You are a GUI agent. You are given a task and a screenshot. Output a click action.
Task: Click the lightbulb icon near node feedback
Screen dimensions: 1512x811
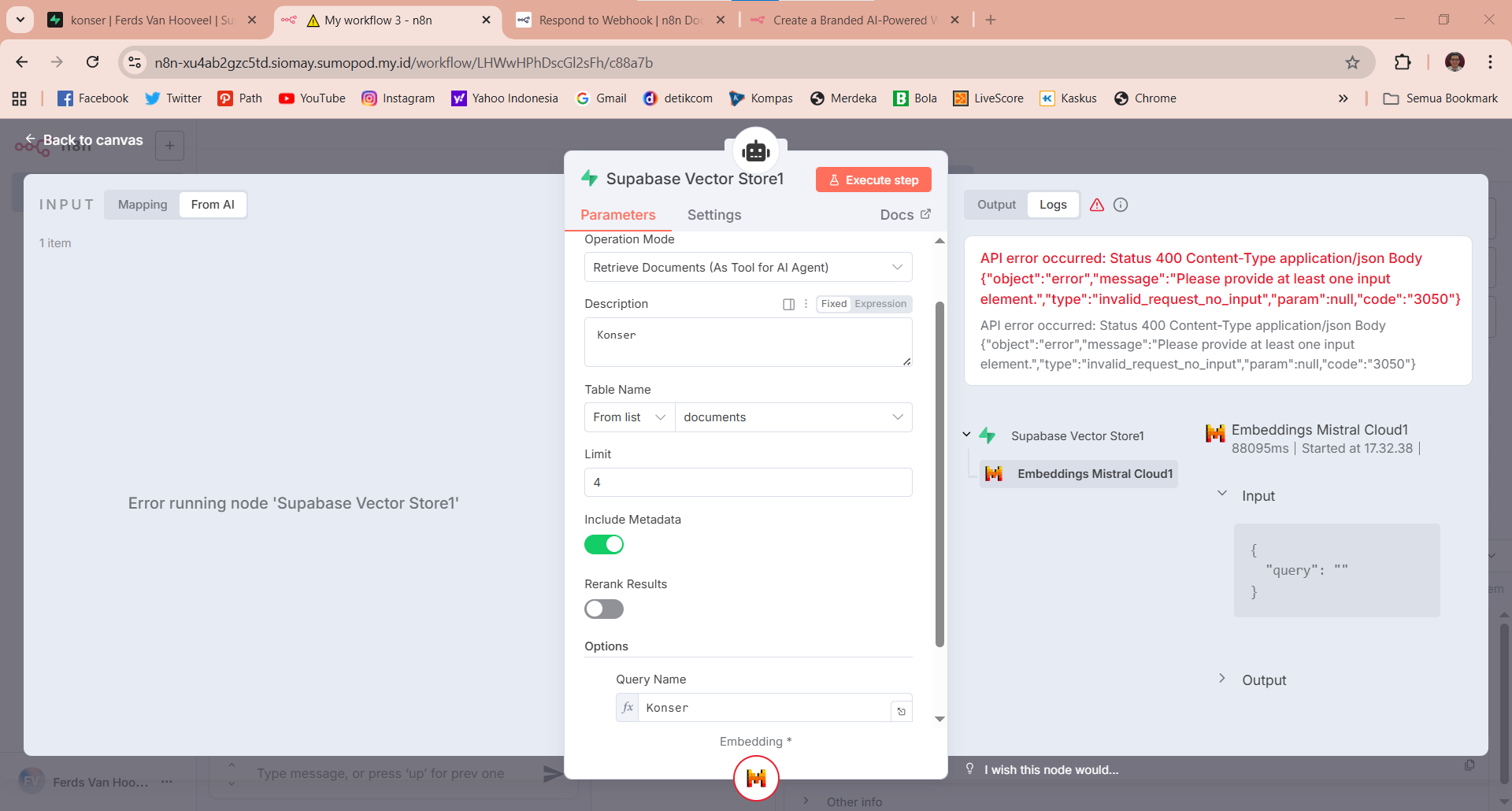(970, 769)
